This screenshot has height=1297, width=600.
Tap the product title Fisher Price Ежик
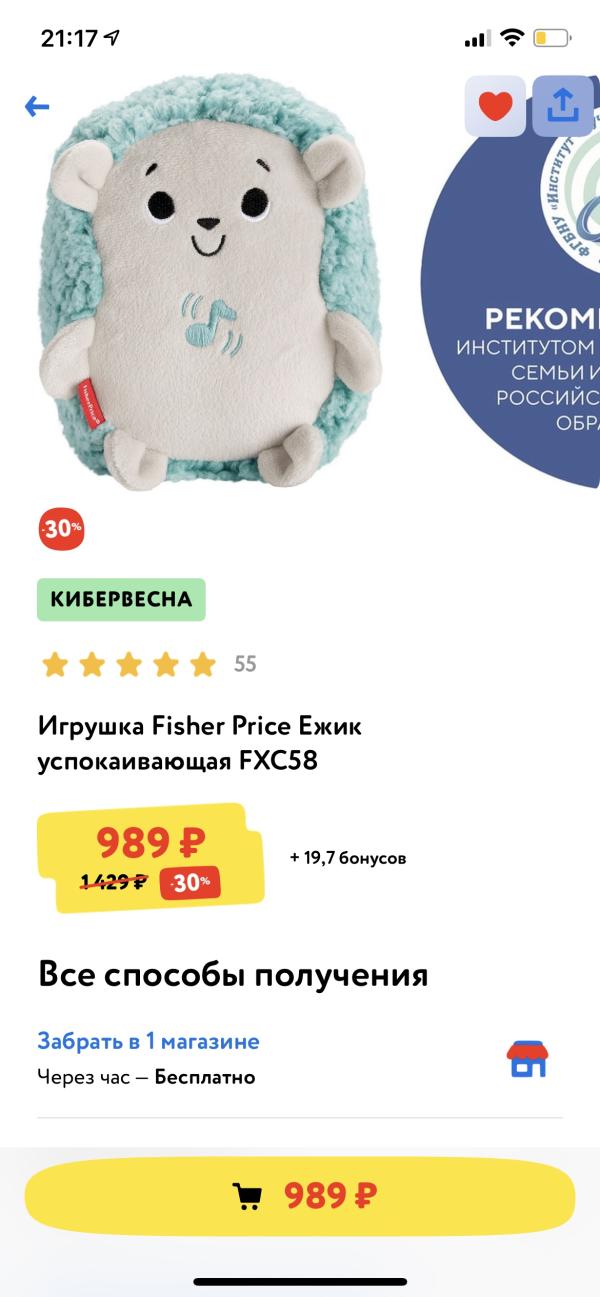pos(200,743)
